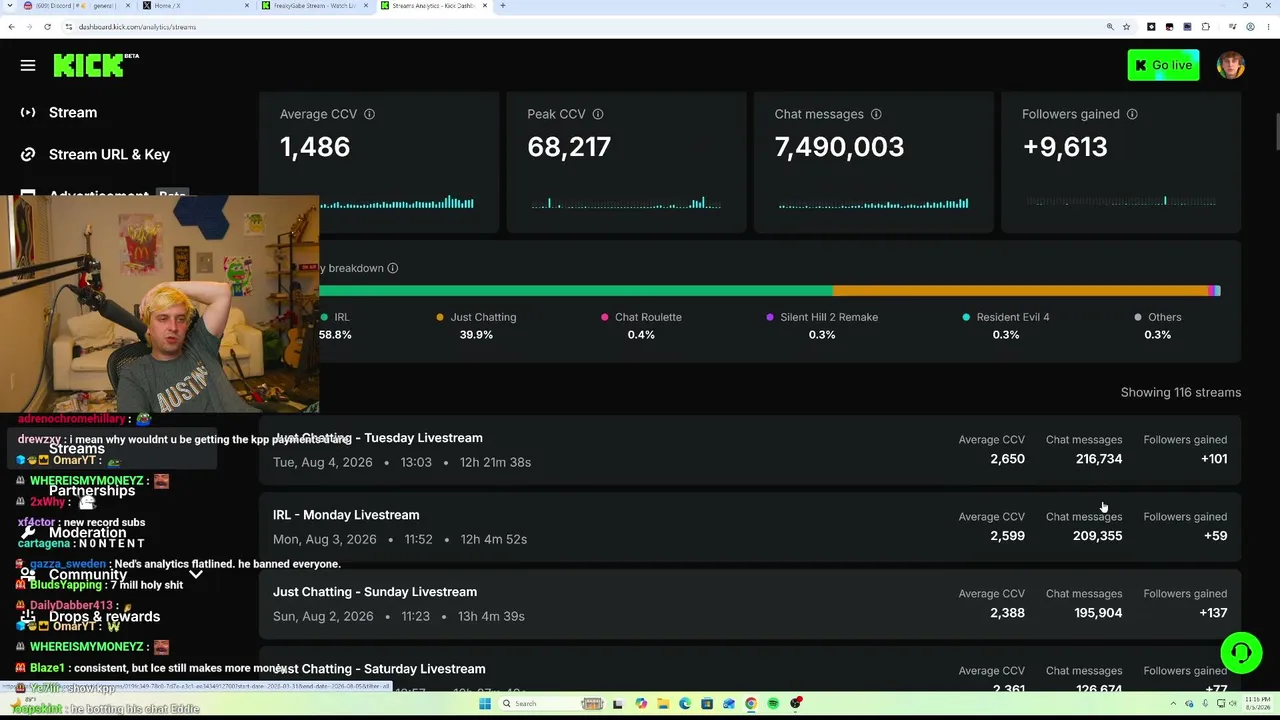Click the Chat messages info icon
The image size is (1280, 720).
[x=876, y=114]
